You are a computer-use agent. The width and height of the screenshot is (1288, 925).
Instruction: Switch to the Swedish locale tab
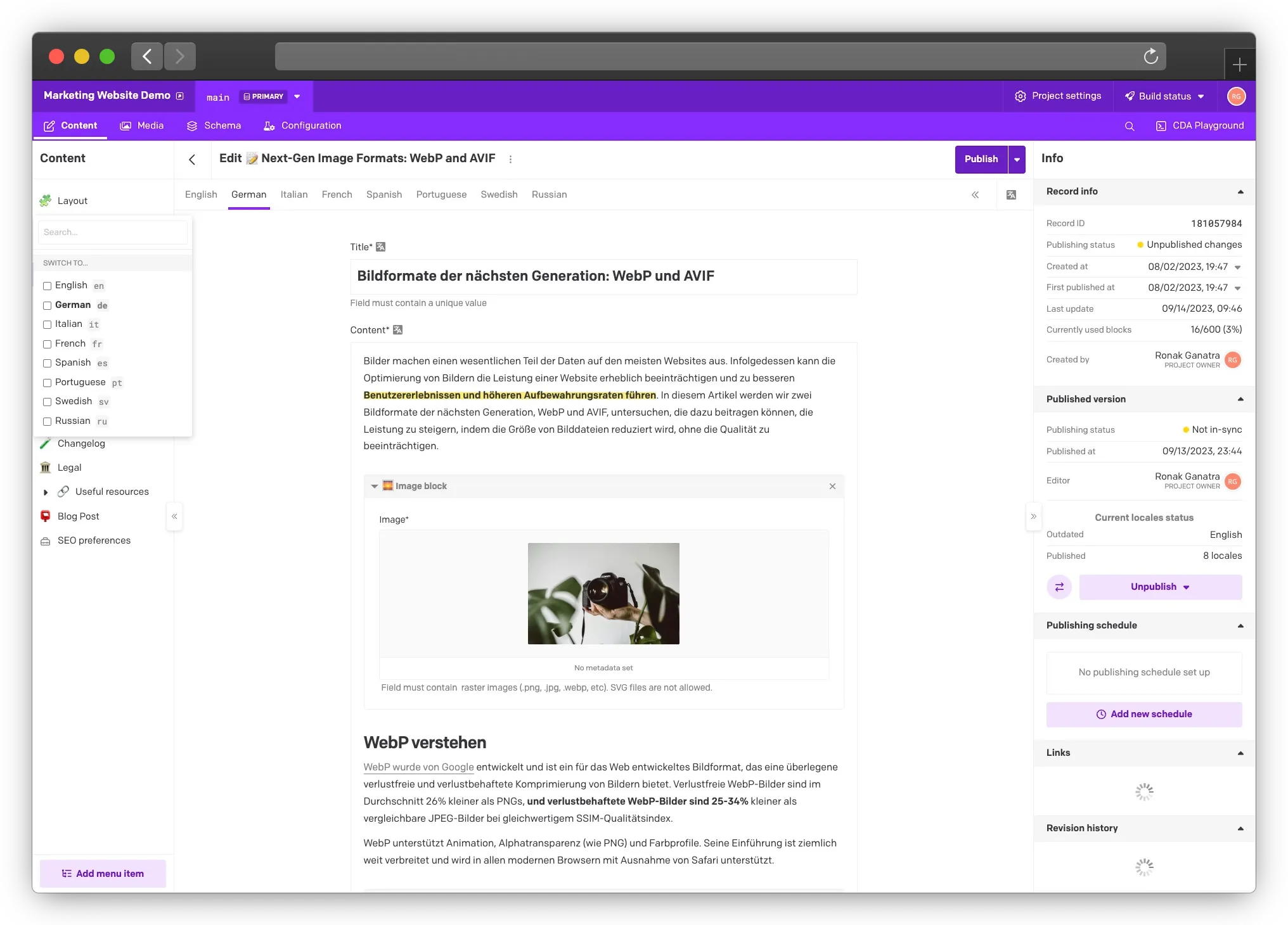point(499,195)
